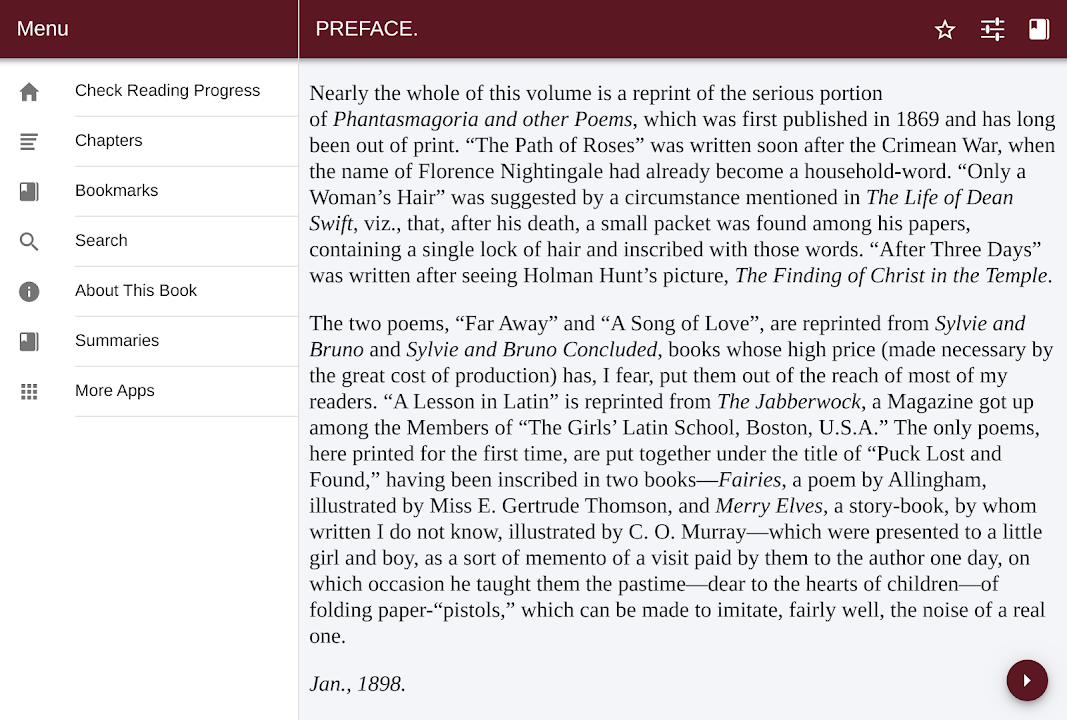1067x720 pixels.
Task: Select Chapters from the menu
Action: click(109, 141)
